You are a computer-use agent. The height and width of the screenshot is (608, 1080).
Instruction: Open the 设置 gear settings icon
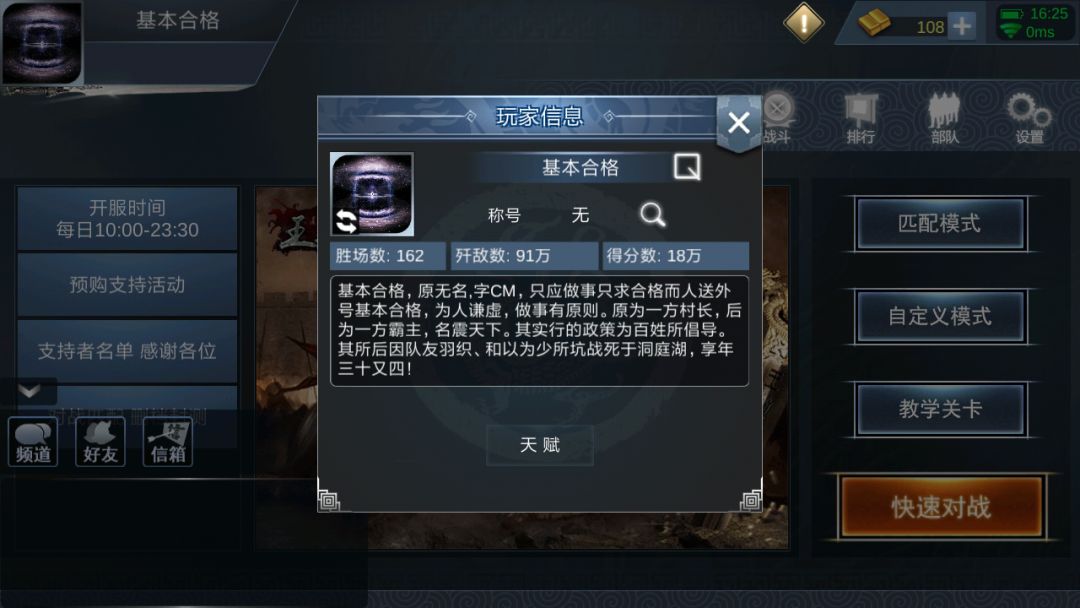point(1029,118)
